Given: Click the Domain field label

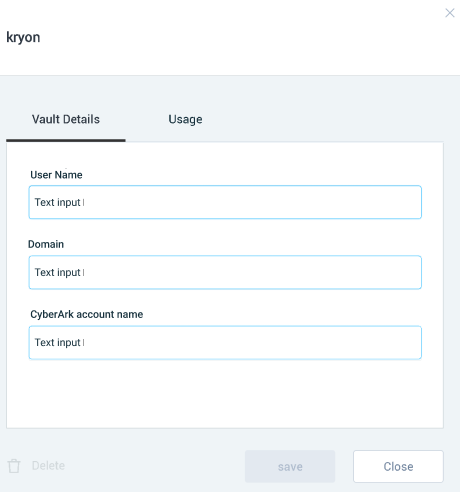Looking at the screenshot, I should click(46, 244).
